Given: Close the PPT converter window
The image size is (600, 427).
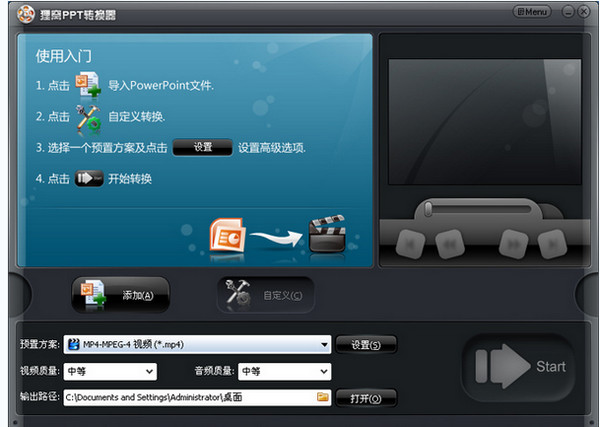Looking at the screenshot, I should pos(584,12).
